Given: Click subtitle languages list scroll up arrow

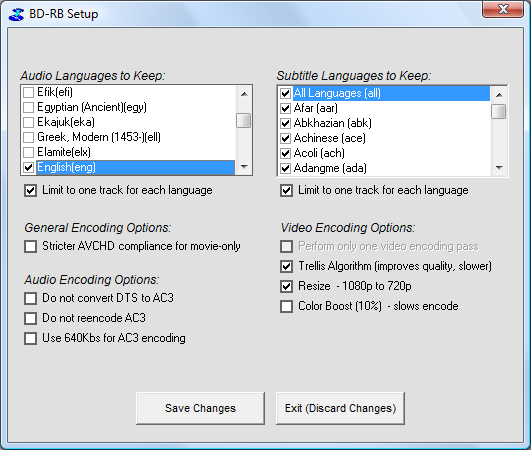Looking at the screenshot, I should click(499, 95).
